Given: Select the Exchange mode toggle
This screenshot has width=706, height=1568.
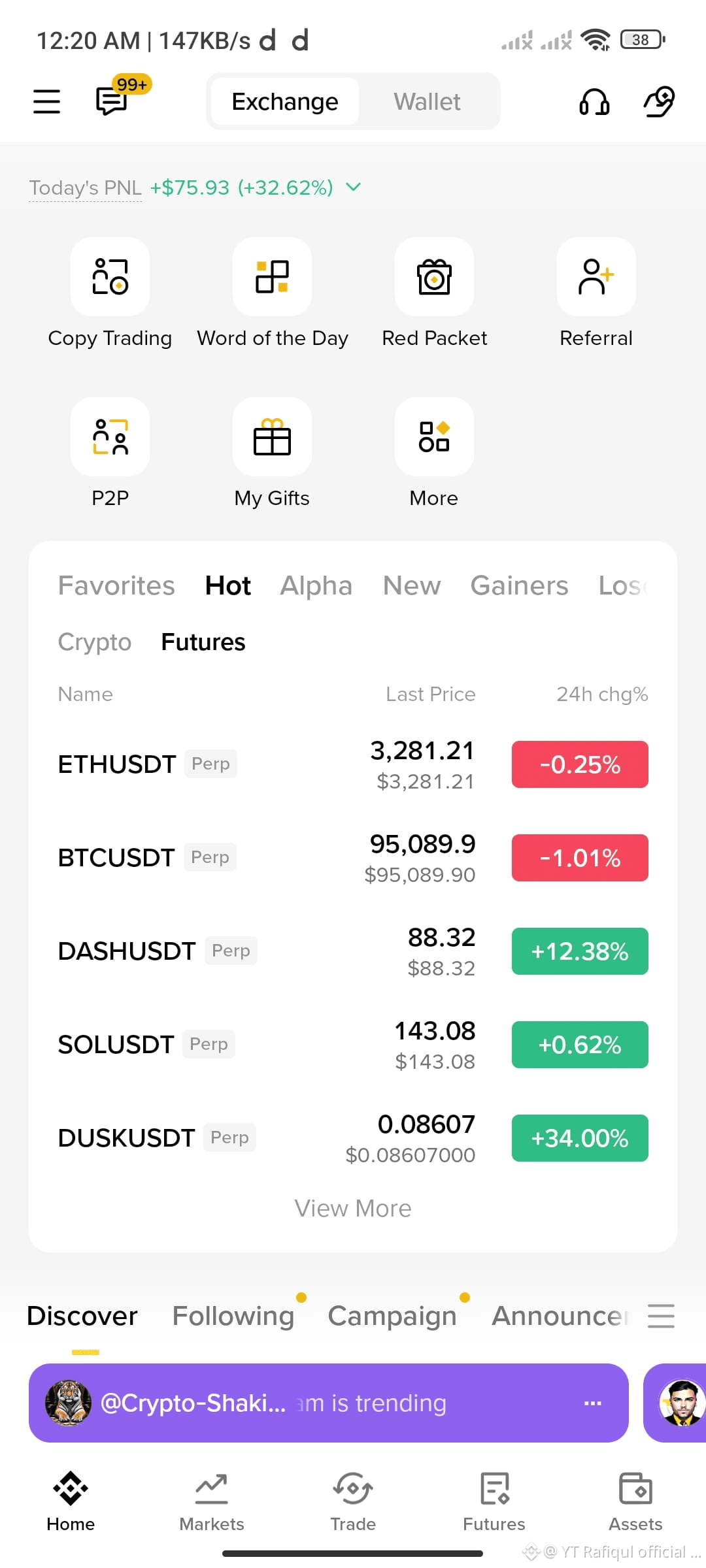Looking at the screenshot, I should coord(285,102).
